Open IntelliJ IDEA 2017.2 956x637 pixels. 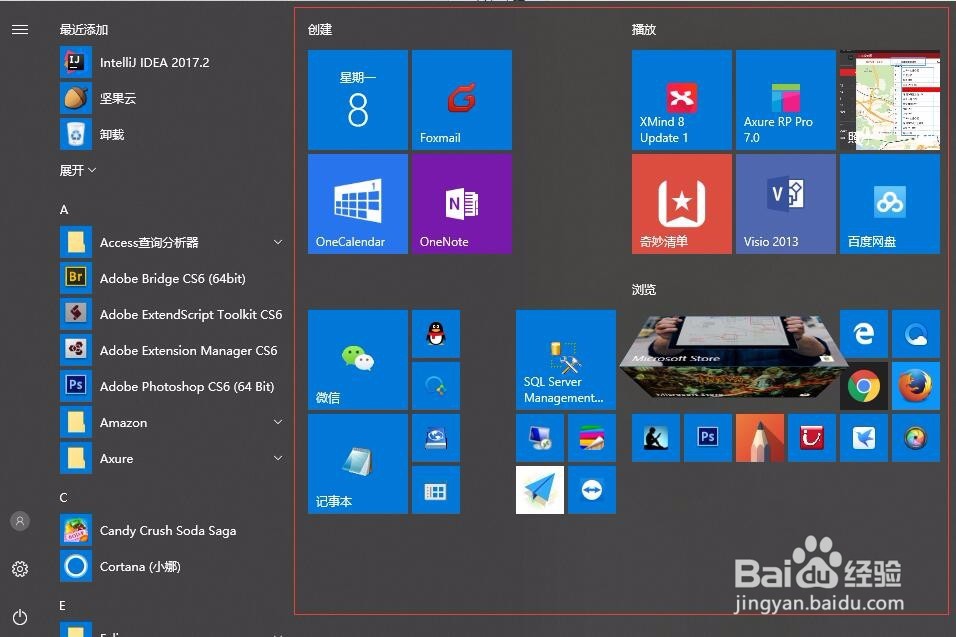(x=173, y=62)
